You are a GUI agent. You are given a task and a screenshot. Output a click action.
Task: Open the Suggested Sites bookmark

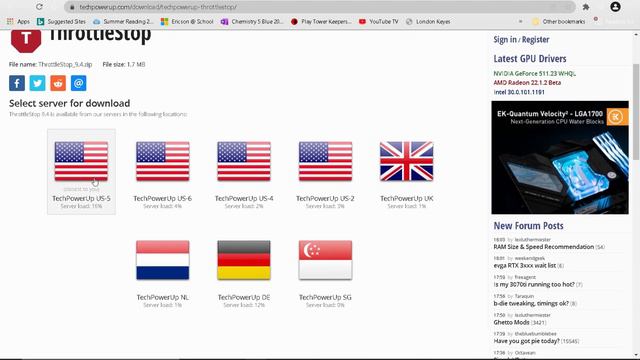pos(61,22)
